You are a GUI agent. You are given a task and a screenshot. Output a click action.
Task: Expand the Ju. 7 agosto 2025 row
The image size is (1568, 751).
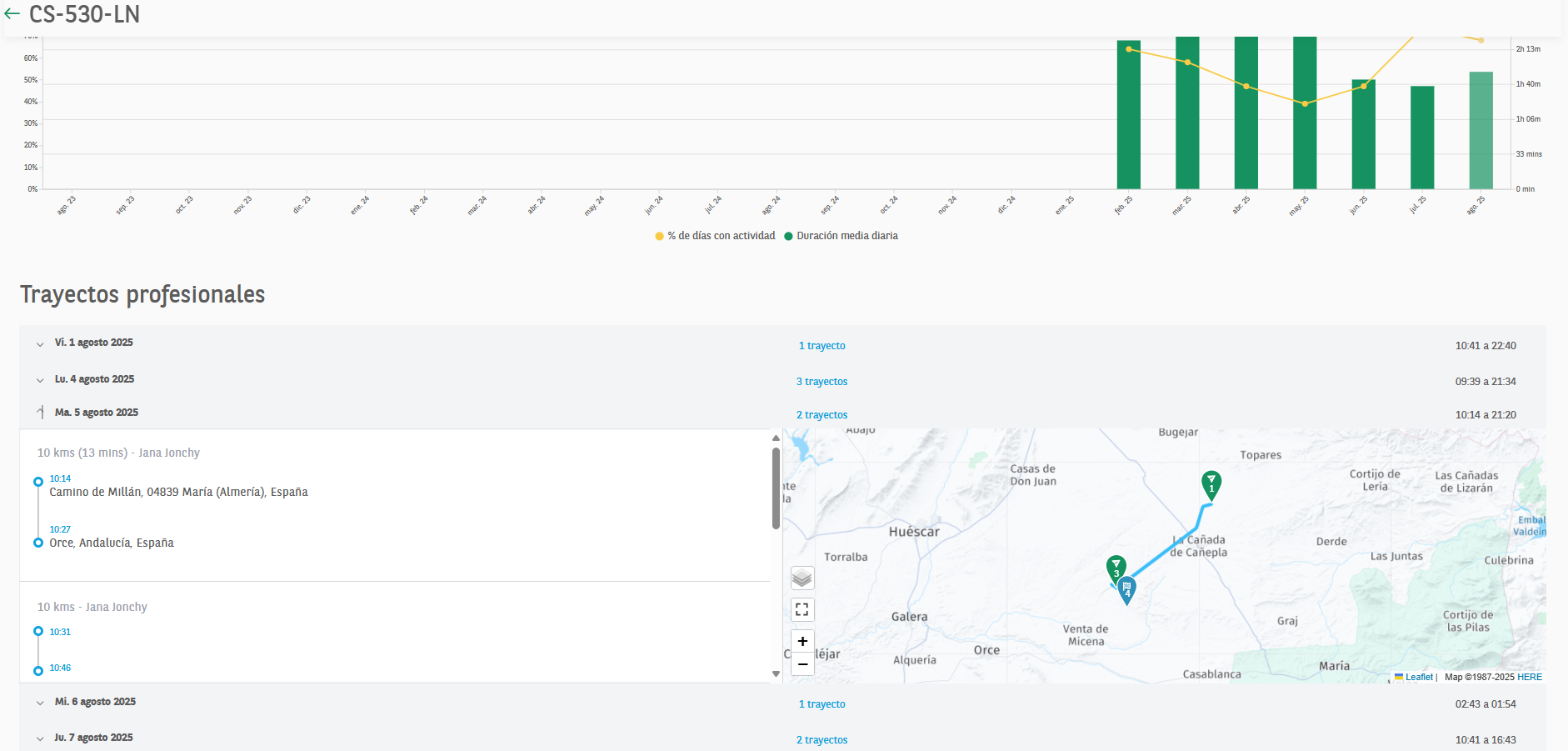click(40, 738)
